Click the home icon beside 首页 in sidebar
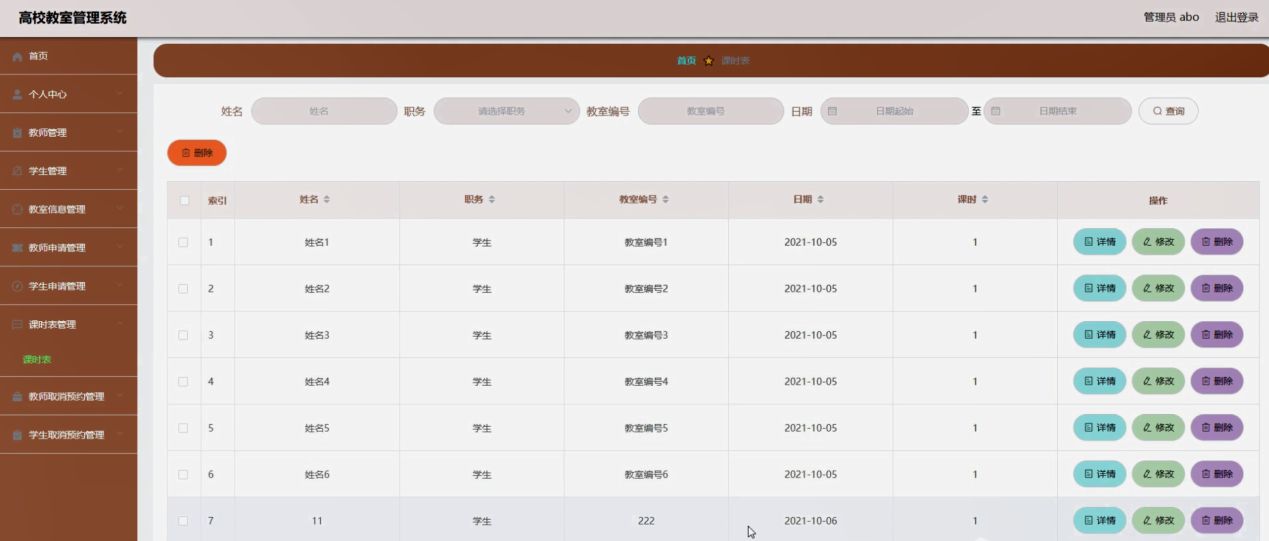 pyautogui.click(x=17, y=56)
